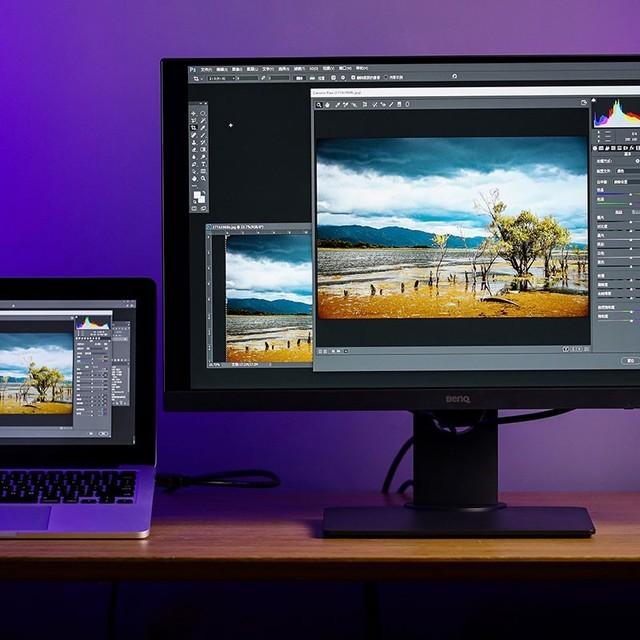Click the Auto link above Exposure slider

pos(619,212)
